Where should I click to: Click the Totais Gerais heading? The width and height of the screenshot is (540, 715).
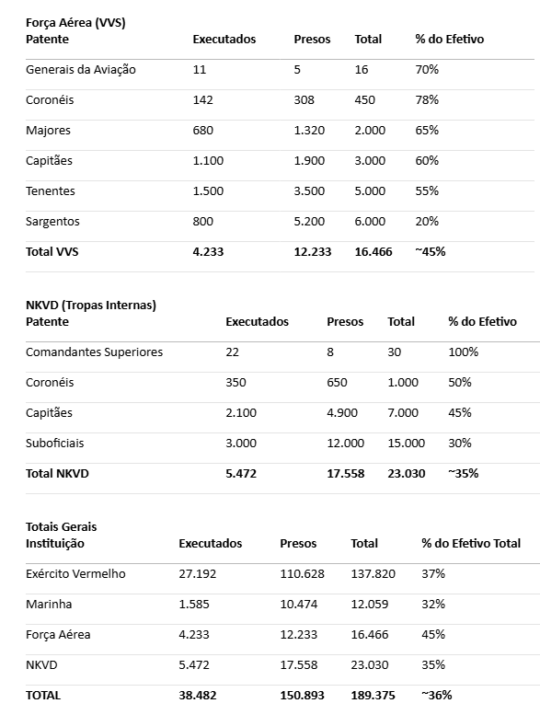click(x=61, y=527)
